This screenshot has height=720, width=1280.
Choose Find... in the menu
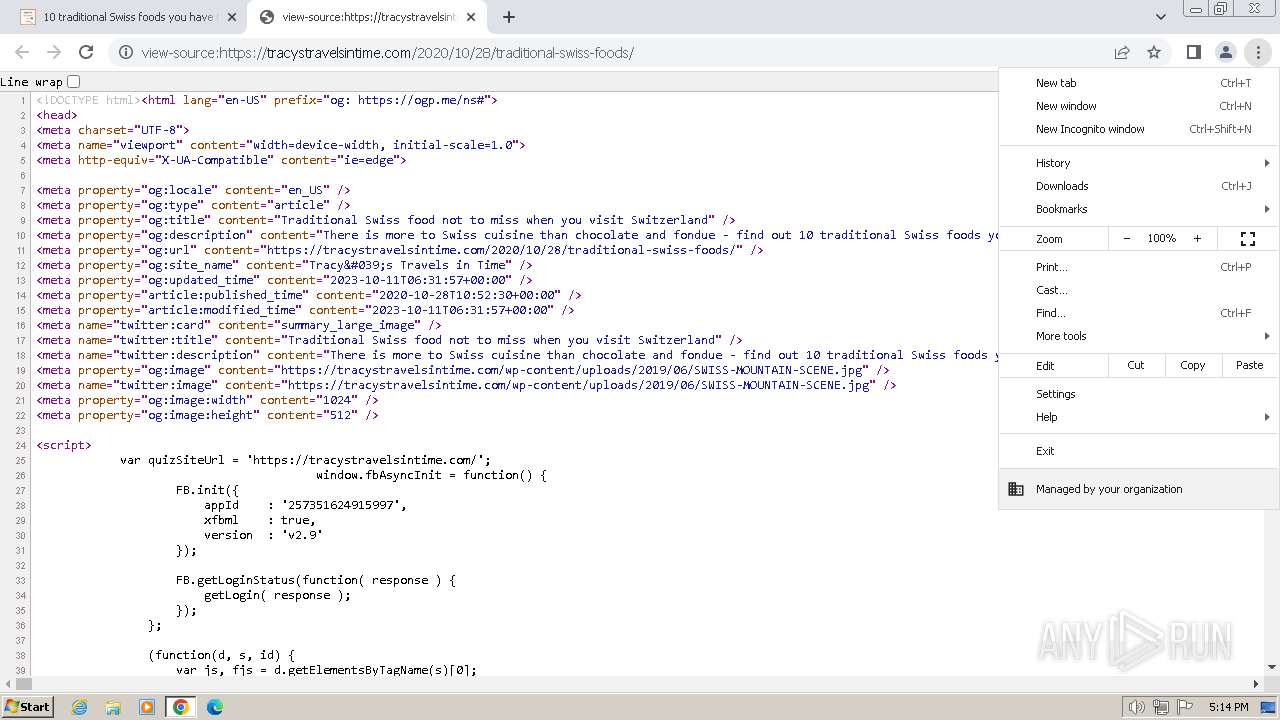(1139, 313)
